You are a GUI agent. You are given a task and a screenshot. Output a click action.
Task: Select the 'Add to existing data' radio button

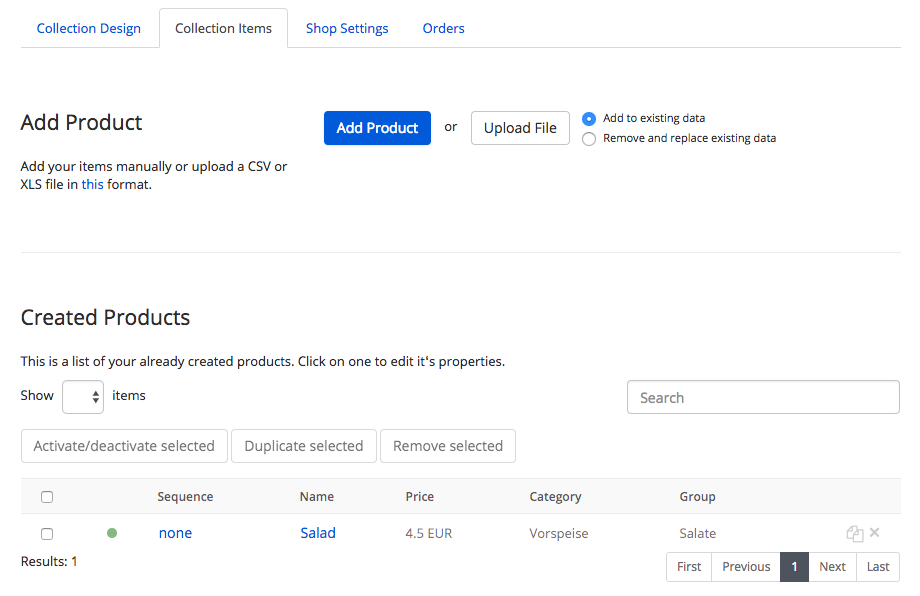(588, 119)
